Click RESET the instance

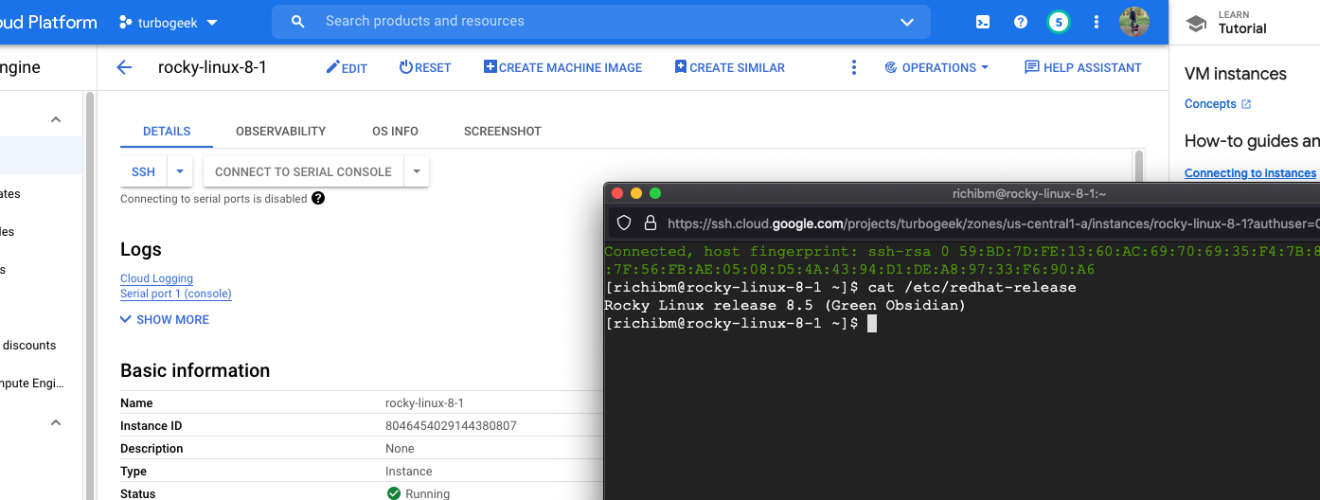pos(425,68)
